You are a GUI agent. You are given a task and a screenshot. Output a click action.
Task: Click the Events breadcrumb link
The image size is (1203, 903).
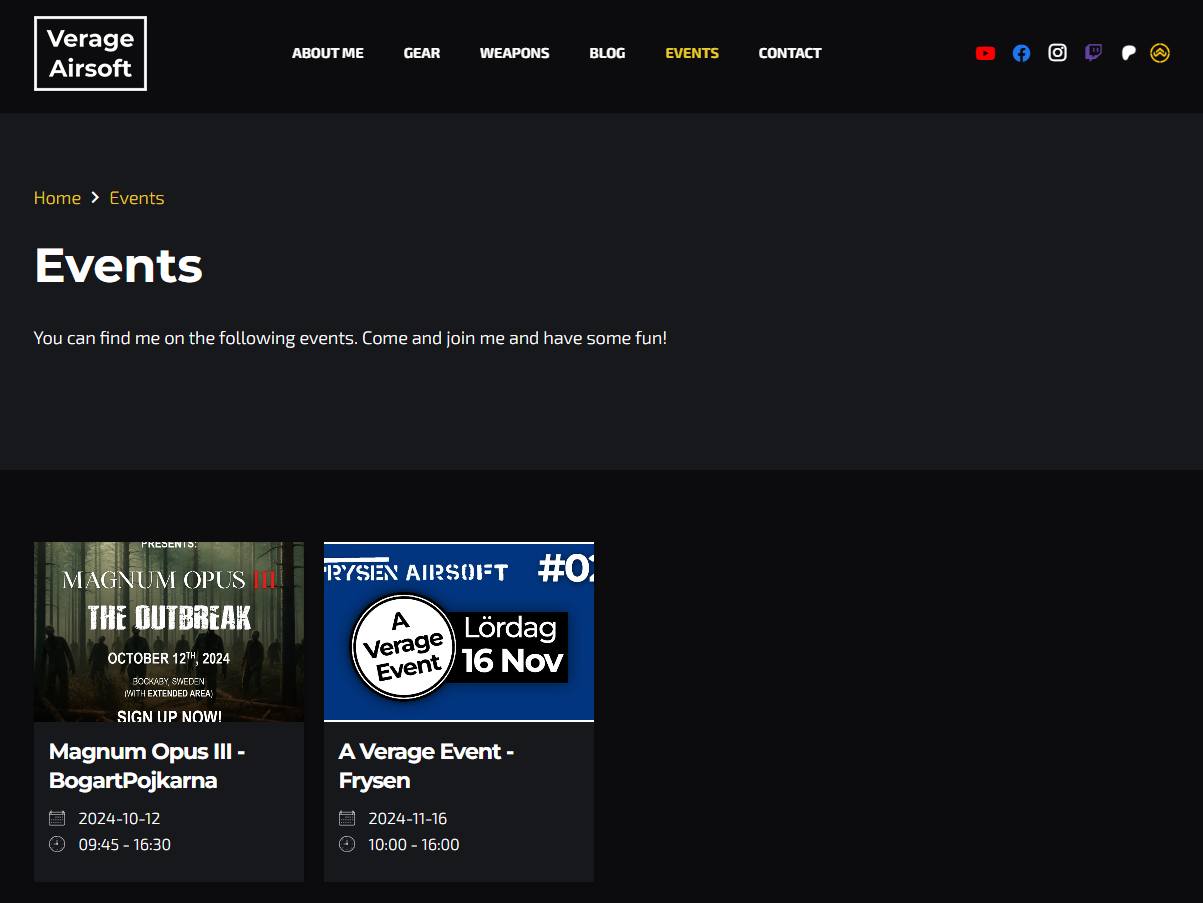[x=137, y=198]
